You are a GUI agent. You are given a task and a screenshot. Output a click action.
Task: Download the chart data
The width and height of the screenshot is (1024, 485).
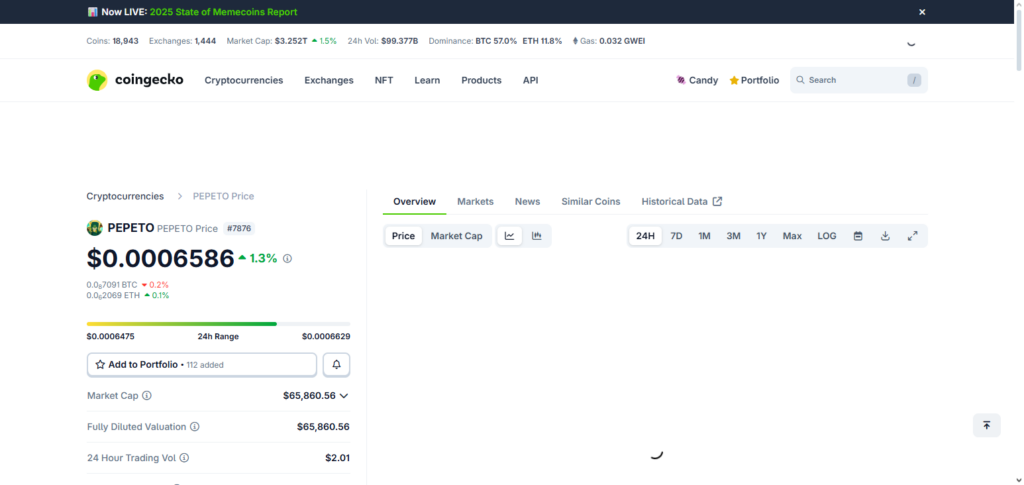coord(885,236)
